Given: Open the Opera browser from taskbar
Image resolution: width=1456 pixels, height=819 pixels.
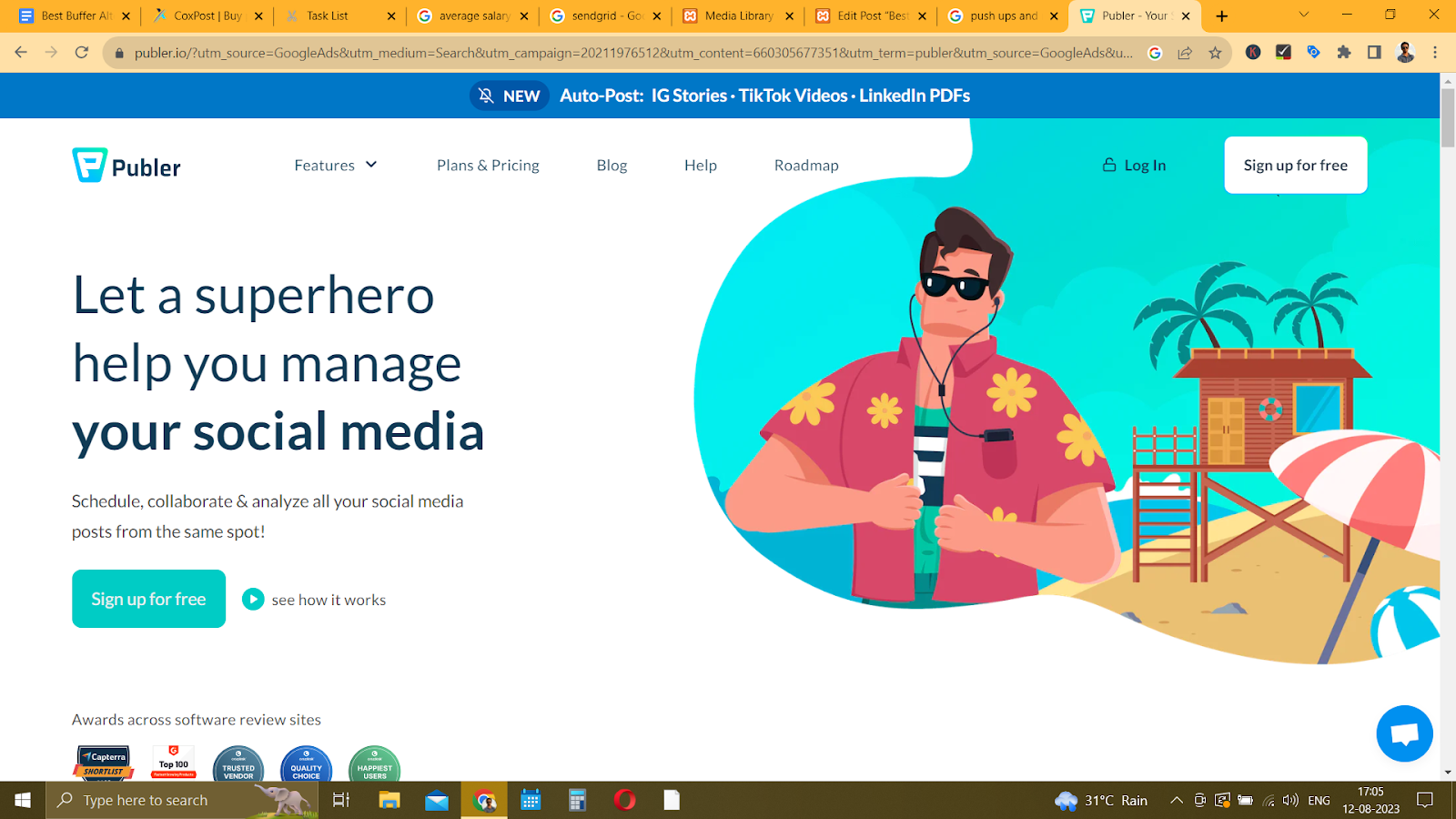Looking at the screenshot, I should pos(624,800).
